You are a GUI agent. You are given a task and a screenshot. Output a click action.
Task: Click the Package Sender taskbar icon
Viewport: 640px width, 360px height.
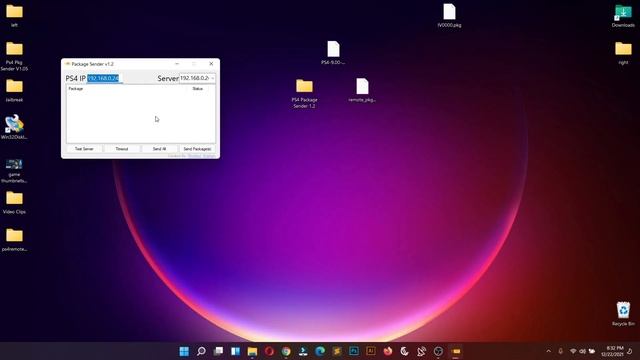point(456,351)
